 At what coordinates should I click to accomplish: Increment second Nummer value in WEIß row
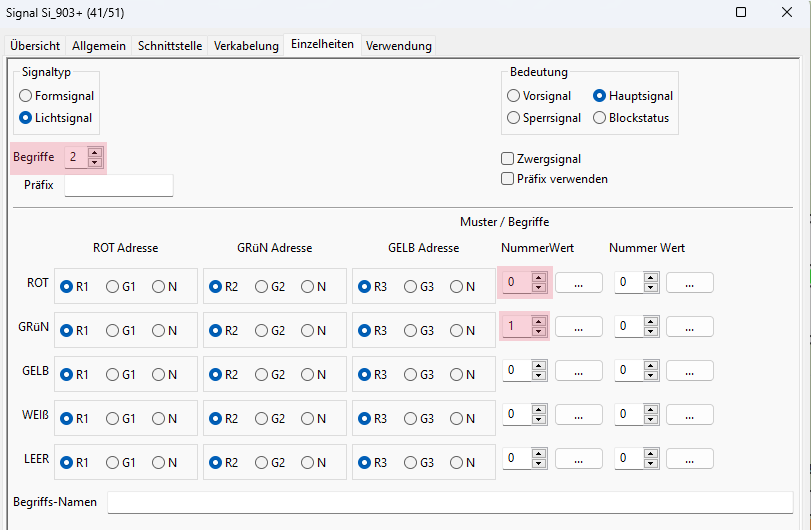click(649, 410)
